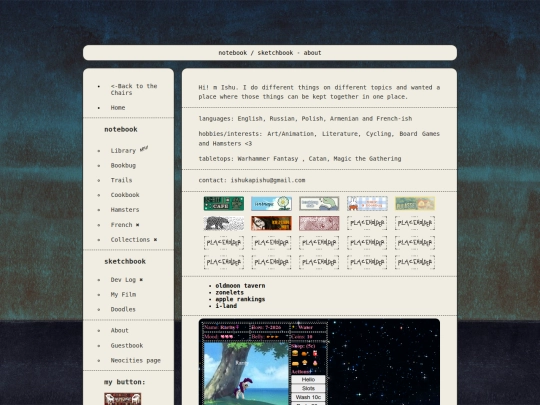Open the daisy flower badge link
This screenshot has width=540, height=405.
pos(271,204)
